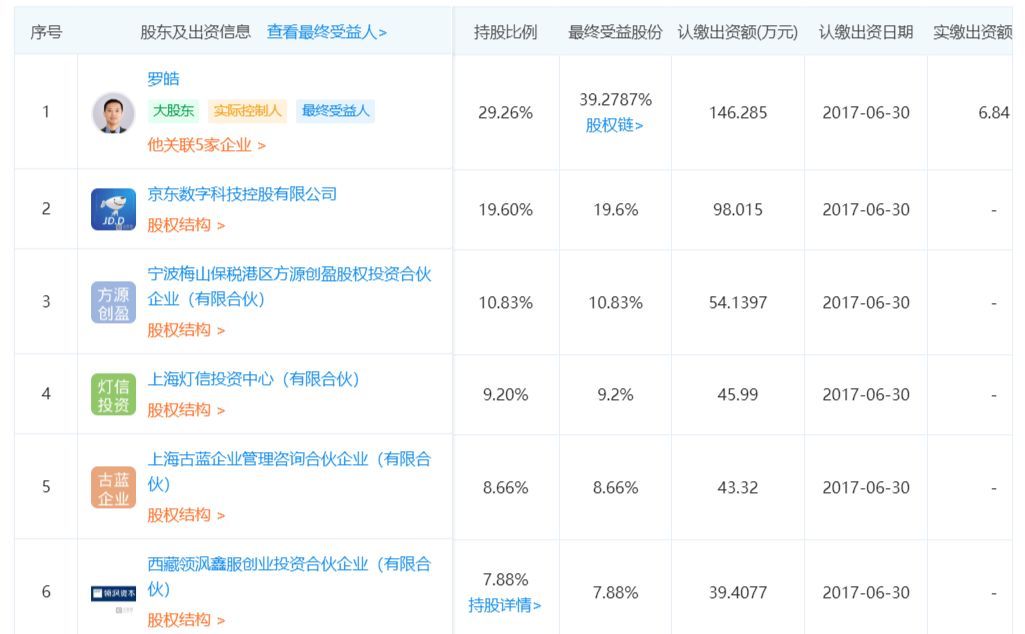Click the orange 古蓝企业 logo icon
Screen dimensions: 1025x634
113,487
